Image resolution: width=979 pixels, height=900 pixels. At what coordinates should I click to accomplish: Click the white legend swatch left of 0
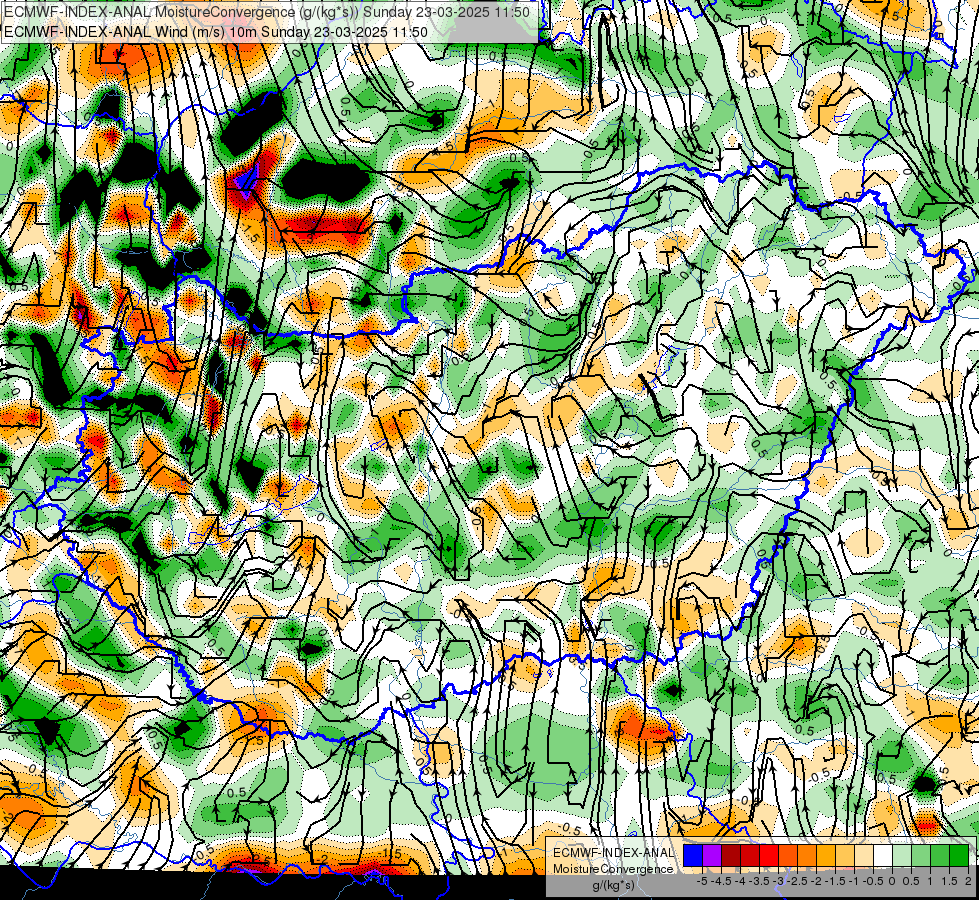(x=883, y=856)
